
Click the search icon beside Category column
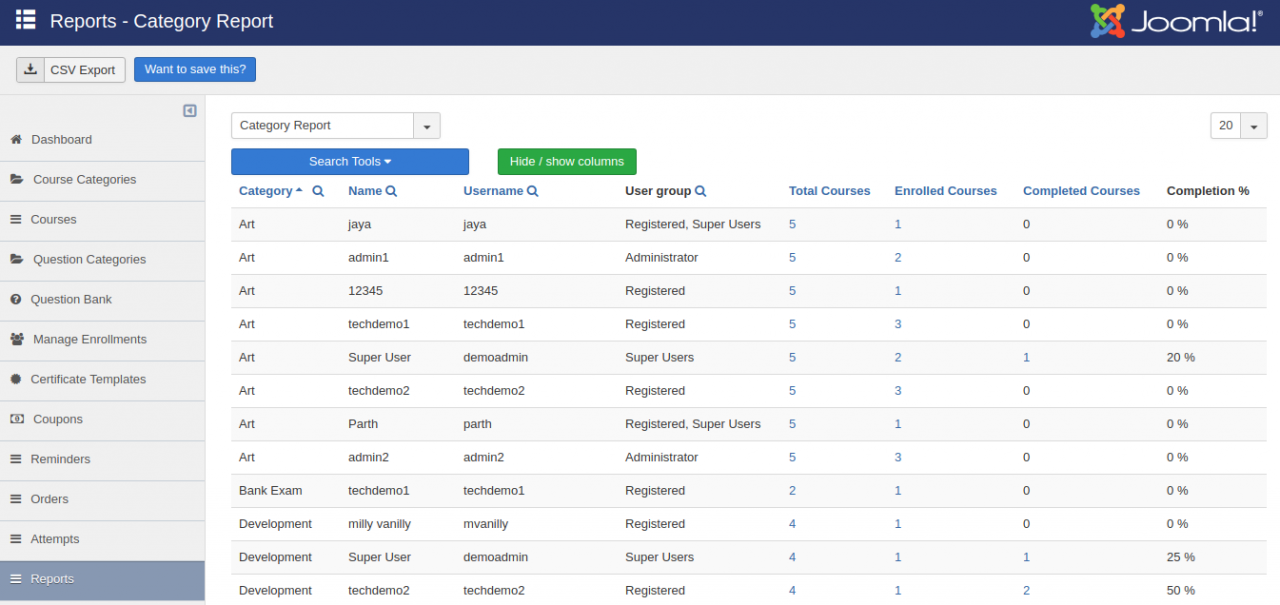click(x=318, y=191)
